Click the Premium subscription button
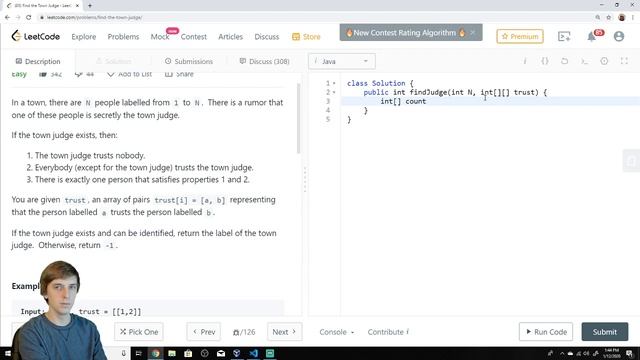The width and height of the screenshot is (640, 360). point(520,36)
